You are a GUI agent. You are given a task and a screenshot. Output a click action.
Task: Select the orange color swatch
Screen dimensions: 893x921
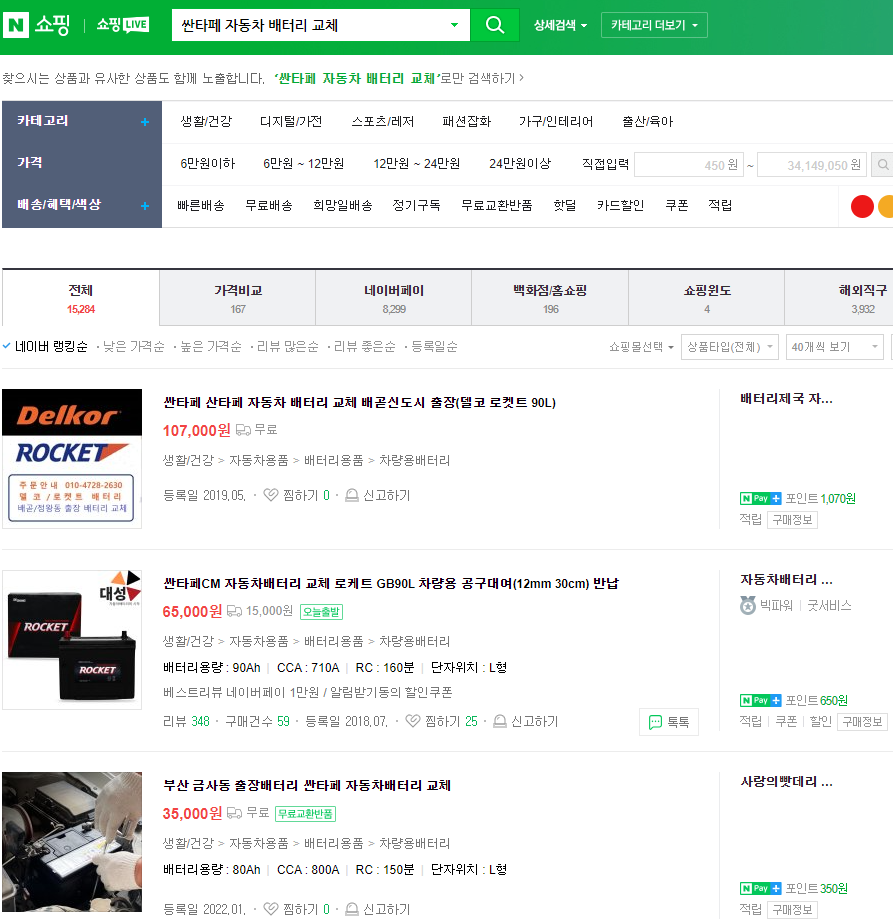point(885,206)
